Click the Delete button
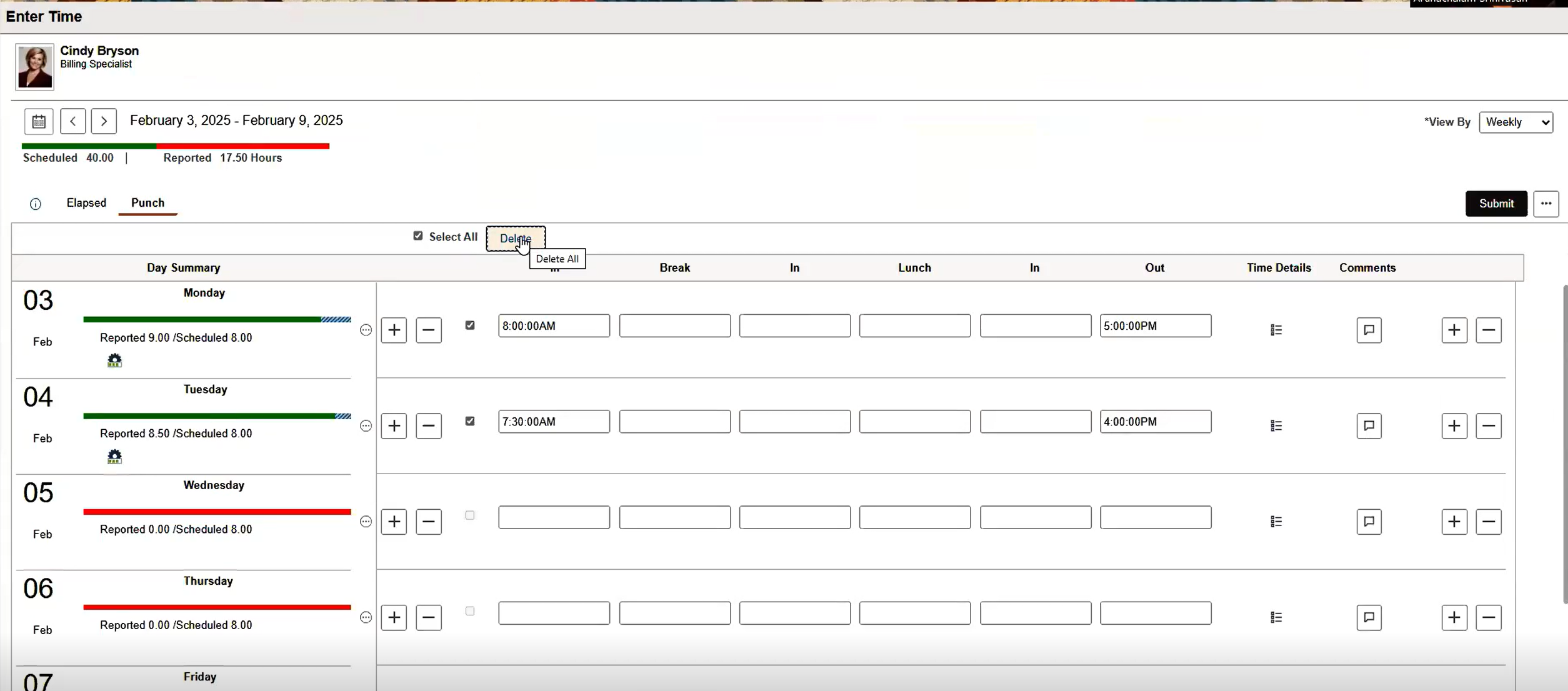This screenshot has width=1568, height=691. [x=515, y=239]
